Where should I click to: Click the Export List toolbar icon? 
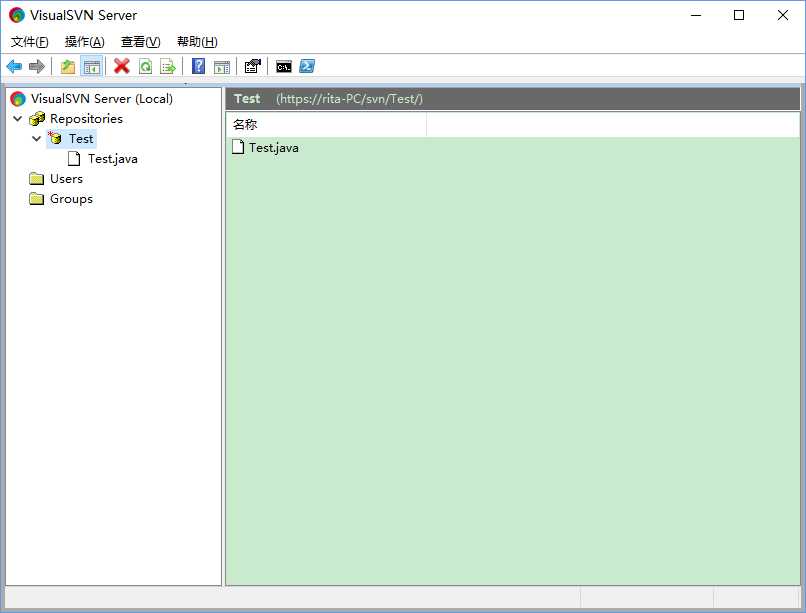(x=168, y=66)
